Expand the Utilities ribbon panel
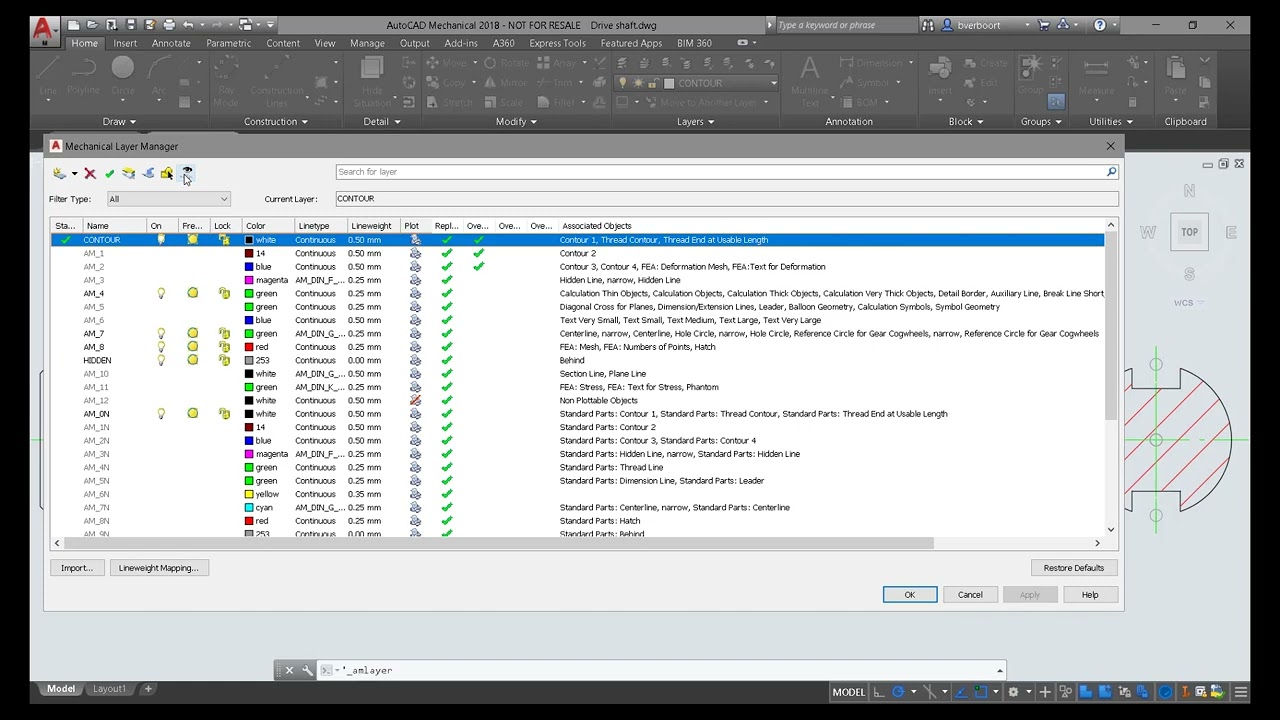 click(1111, 122)
